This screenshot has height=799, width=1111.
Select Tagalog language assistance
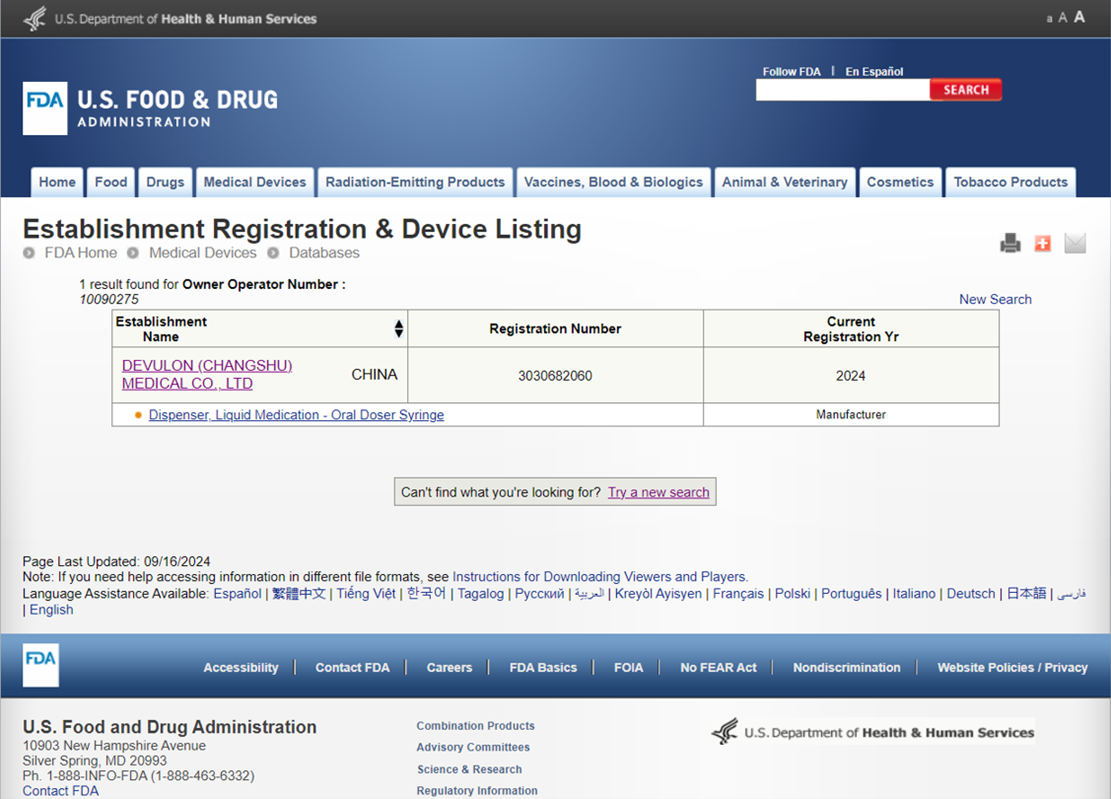pyautogui.click(x=480, y=594)
